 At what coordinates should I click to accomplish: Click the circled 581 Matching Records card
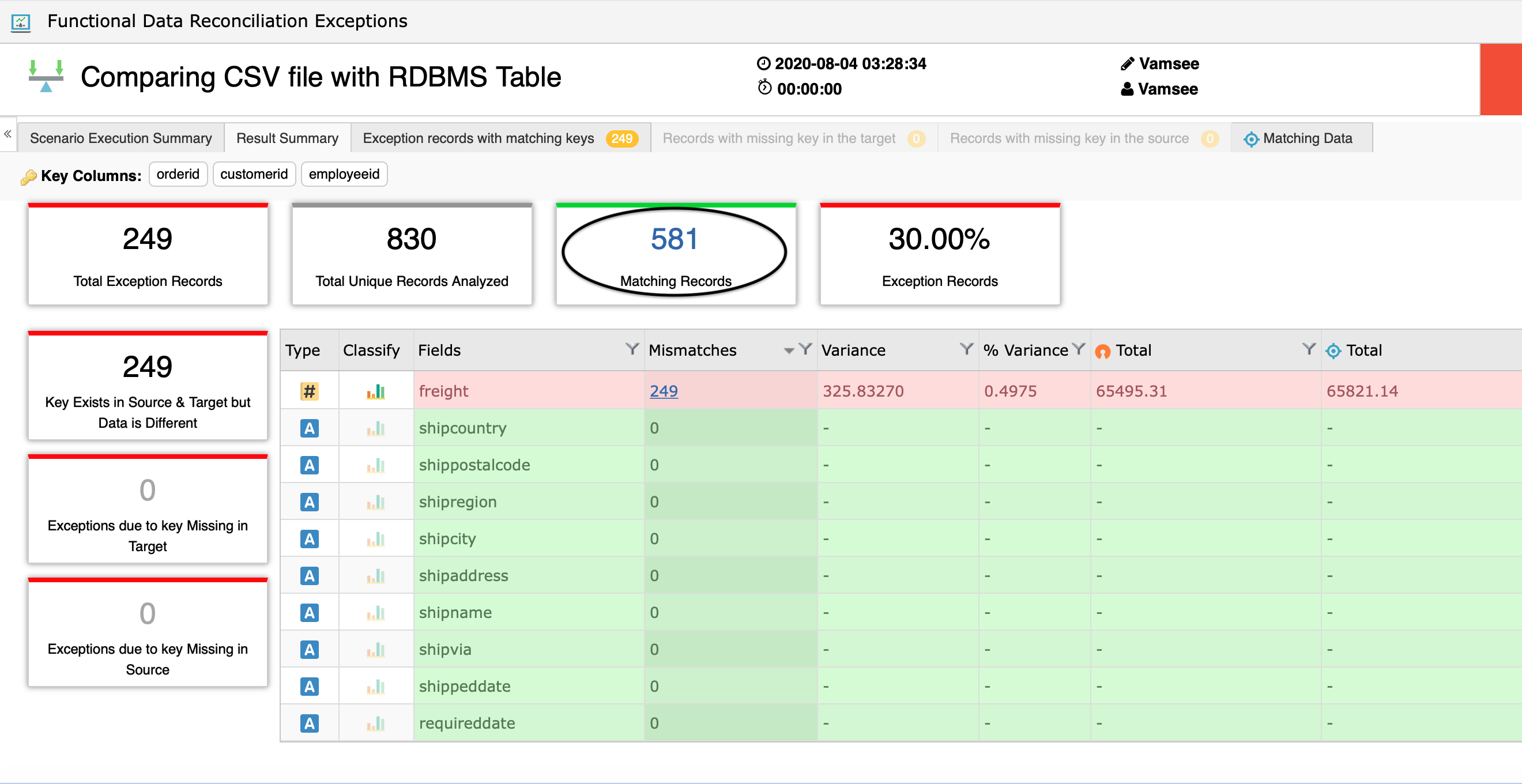[675, 253]
